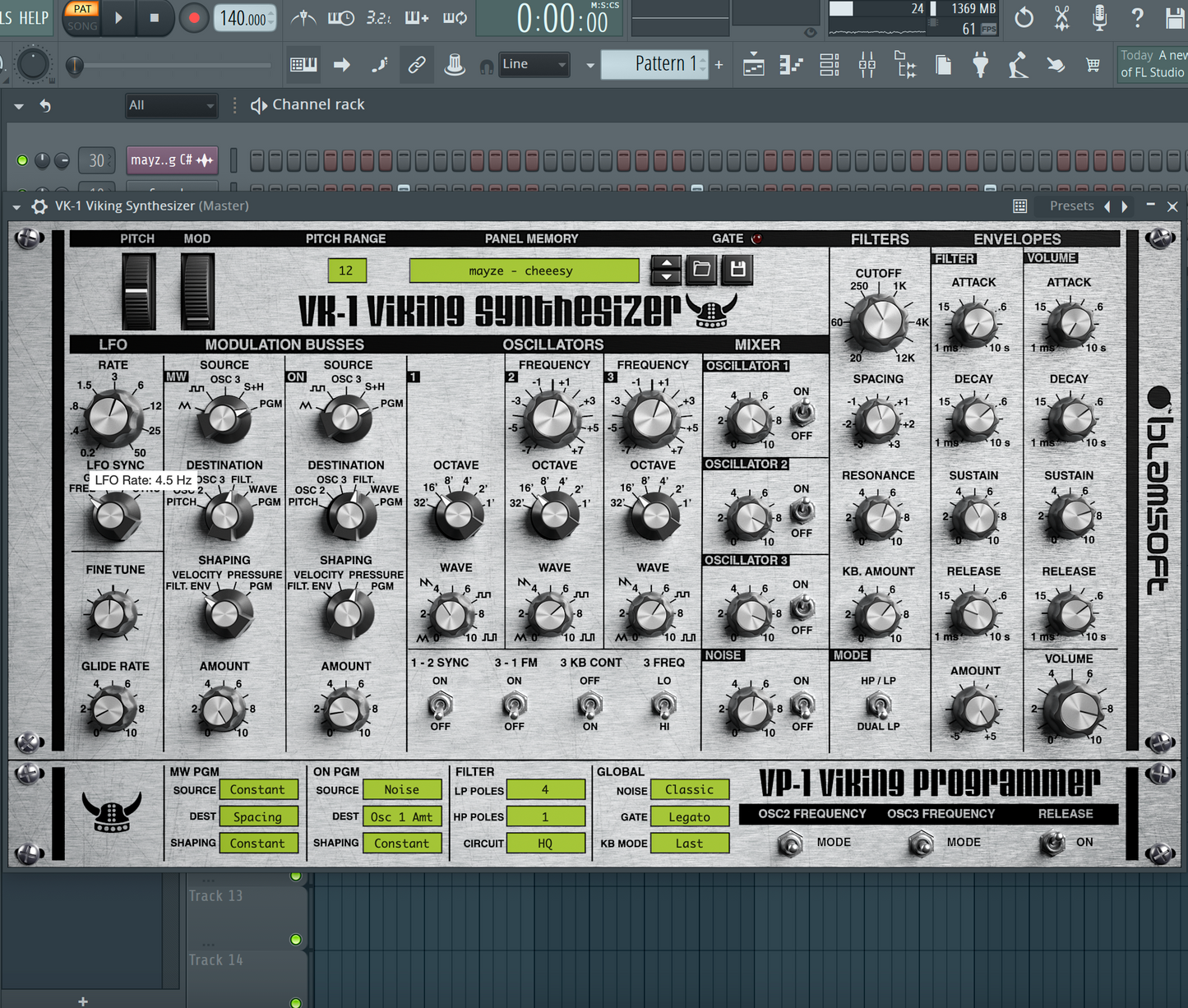1188x1008 pixels.
Task: Open the MW PGM Source Constant selector
Action: click(258, 789)
